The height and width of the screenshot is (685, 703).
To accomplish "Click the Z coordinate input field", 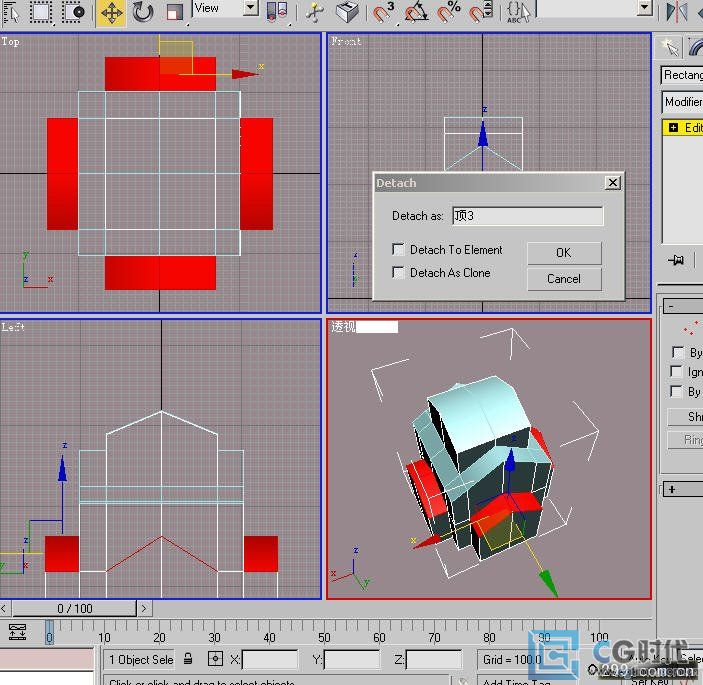I will (434, 659).
